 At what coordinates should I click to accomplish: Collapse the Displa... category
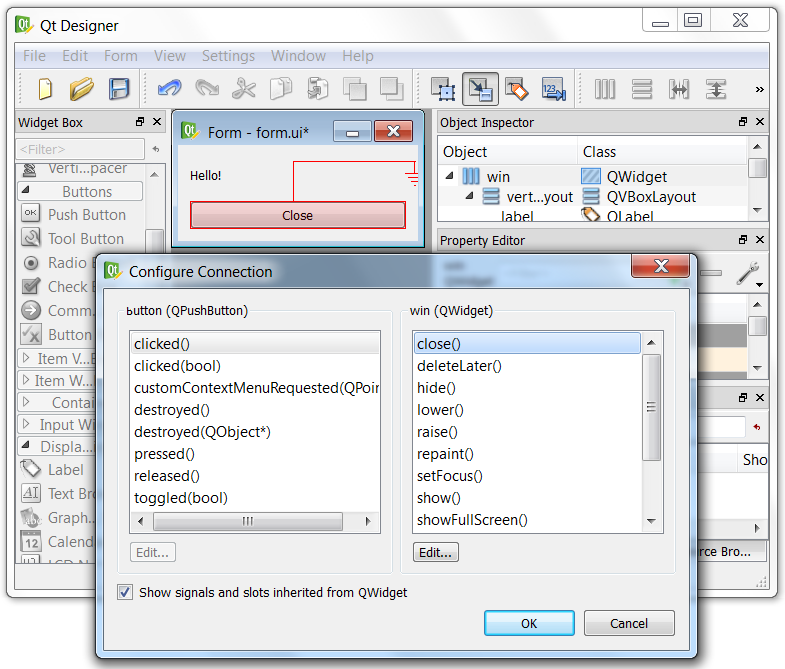[x=26, y=444]
